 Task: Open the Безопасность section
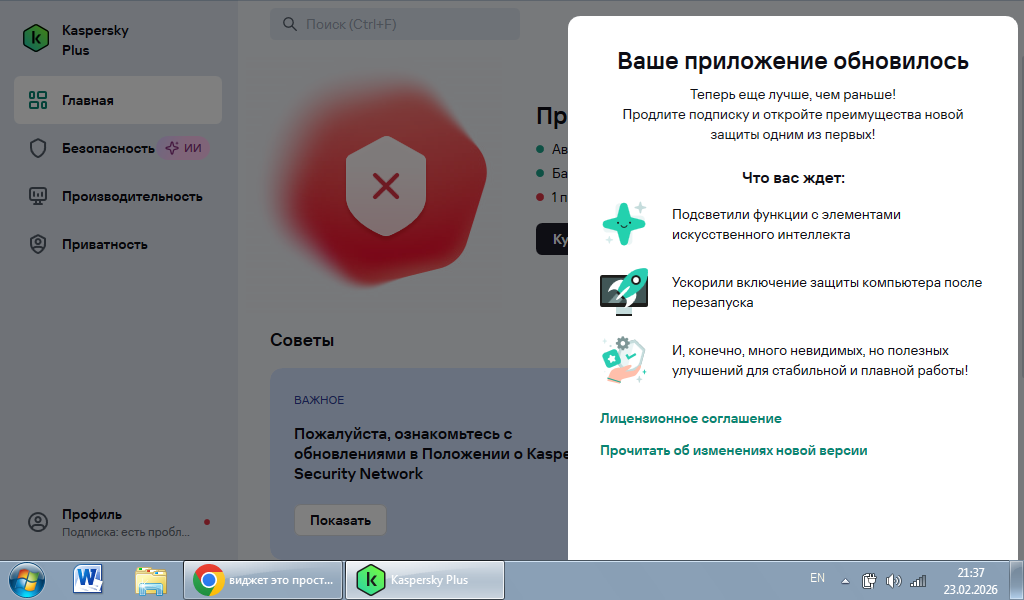[118, 148]
